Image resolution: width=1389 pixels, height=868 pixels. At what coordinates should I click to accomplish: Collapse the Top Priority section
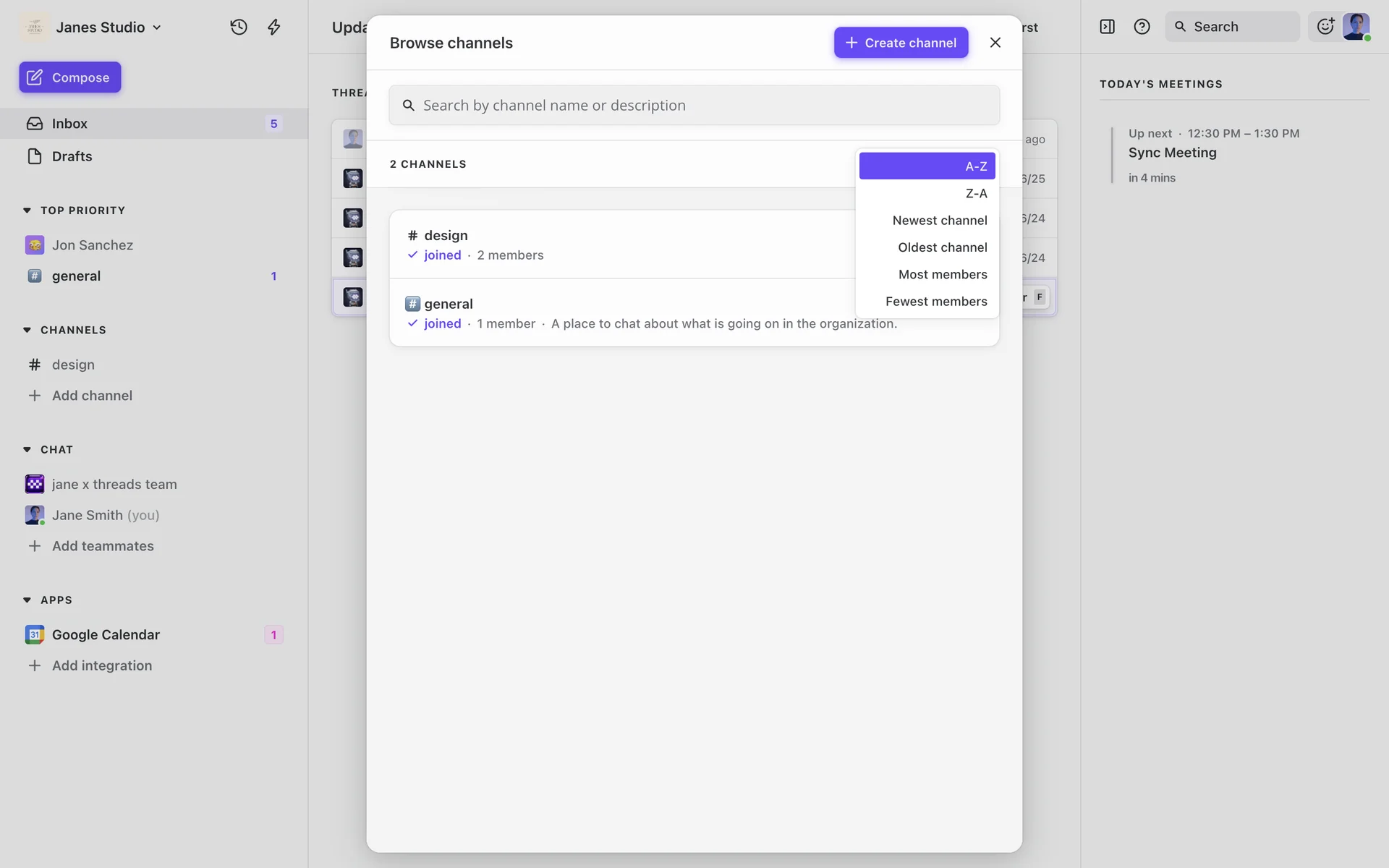pos(27,210)
